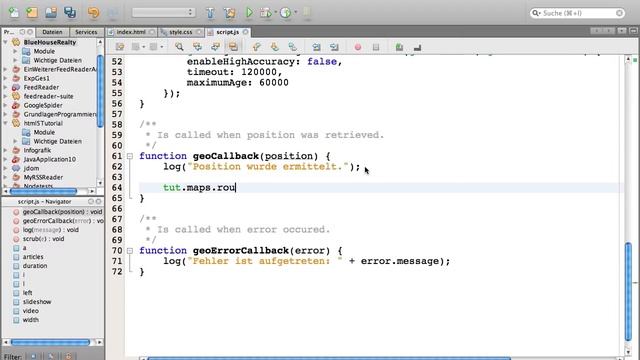Viewport: 640px width, 360px height.
Task: Select the feedreader-suite project
Action: [48, 96]
